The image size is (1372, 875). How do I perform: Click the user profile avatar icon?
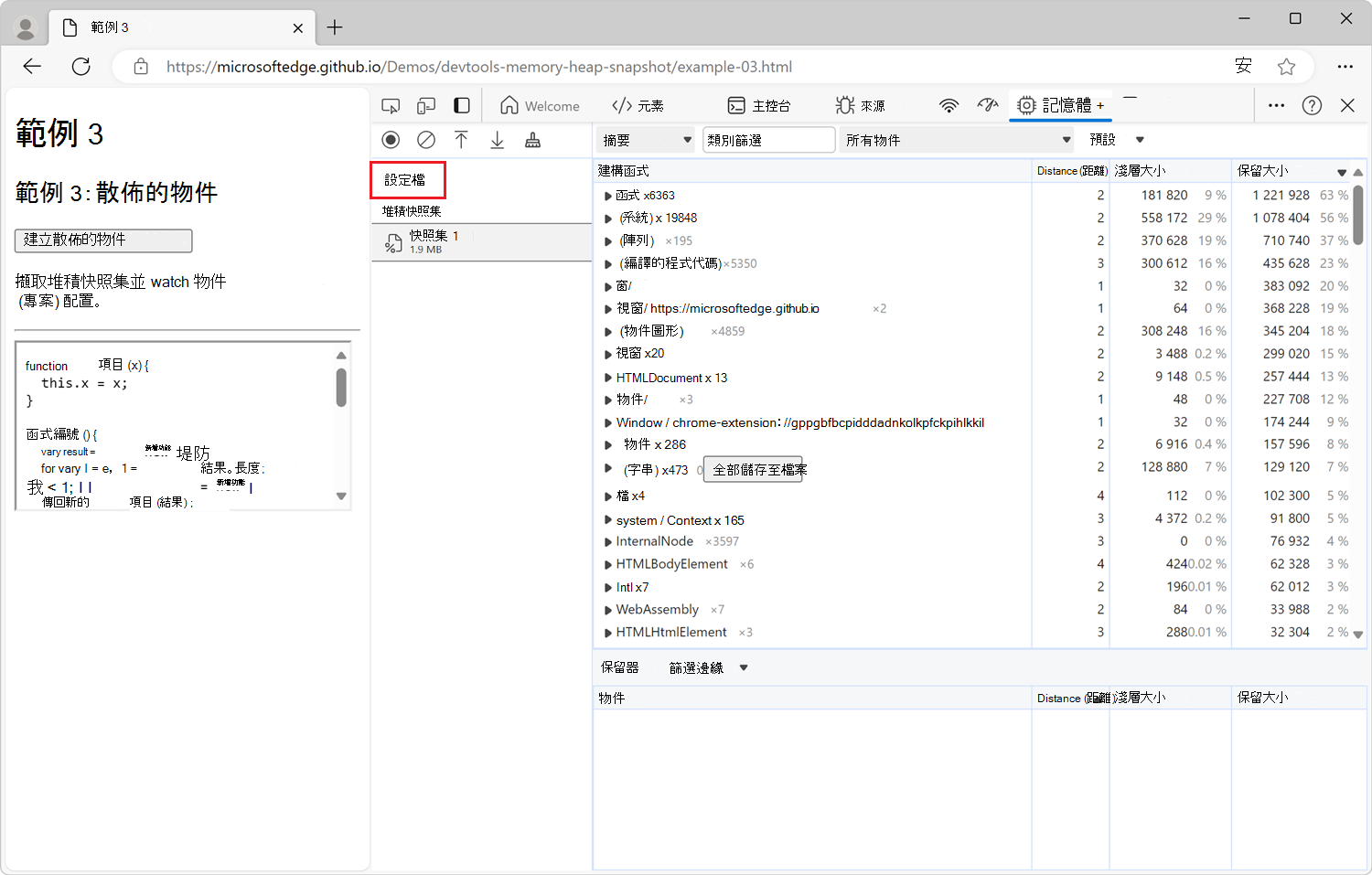26,28
